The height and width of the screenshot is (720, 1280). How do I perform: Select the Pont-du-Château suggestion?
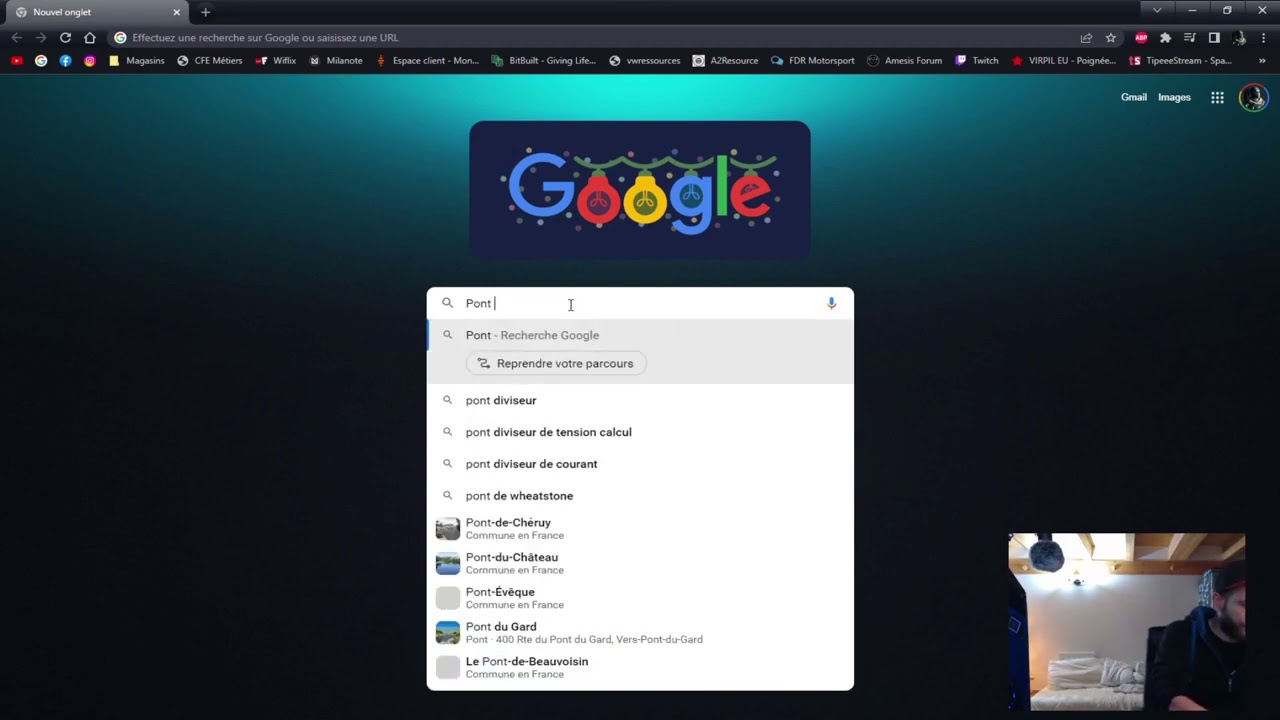(640, 563)
